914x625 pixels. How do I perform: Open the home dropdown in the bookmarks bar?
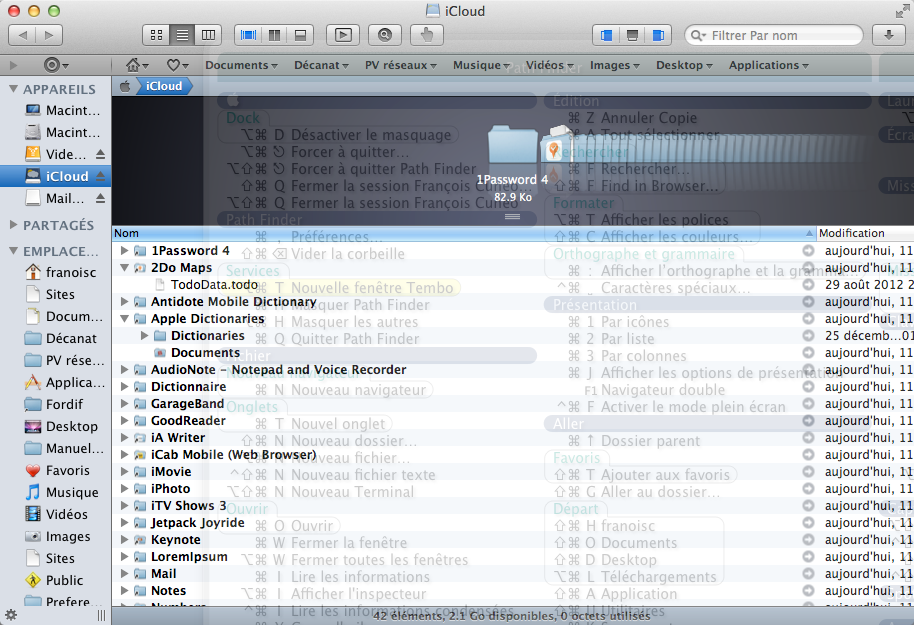coord(138,65)
